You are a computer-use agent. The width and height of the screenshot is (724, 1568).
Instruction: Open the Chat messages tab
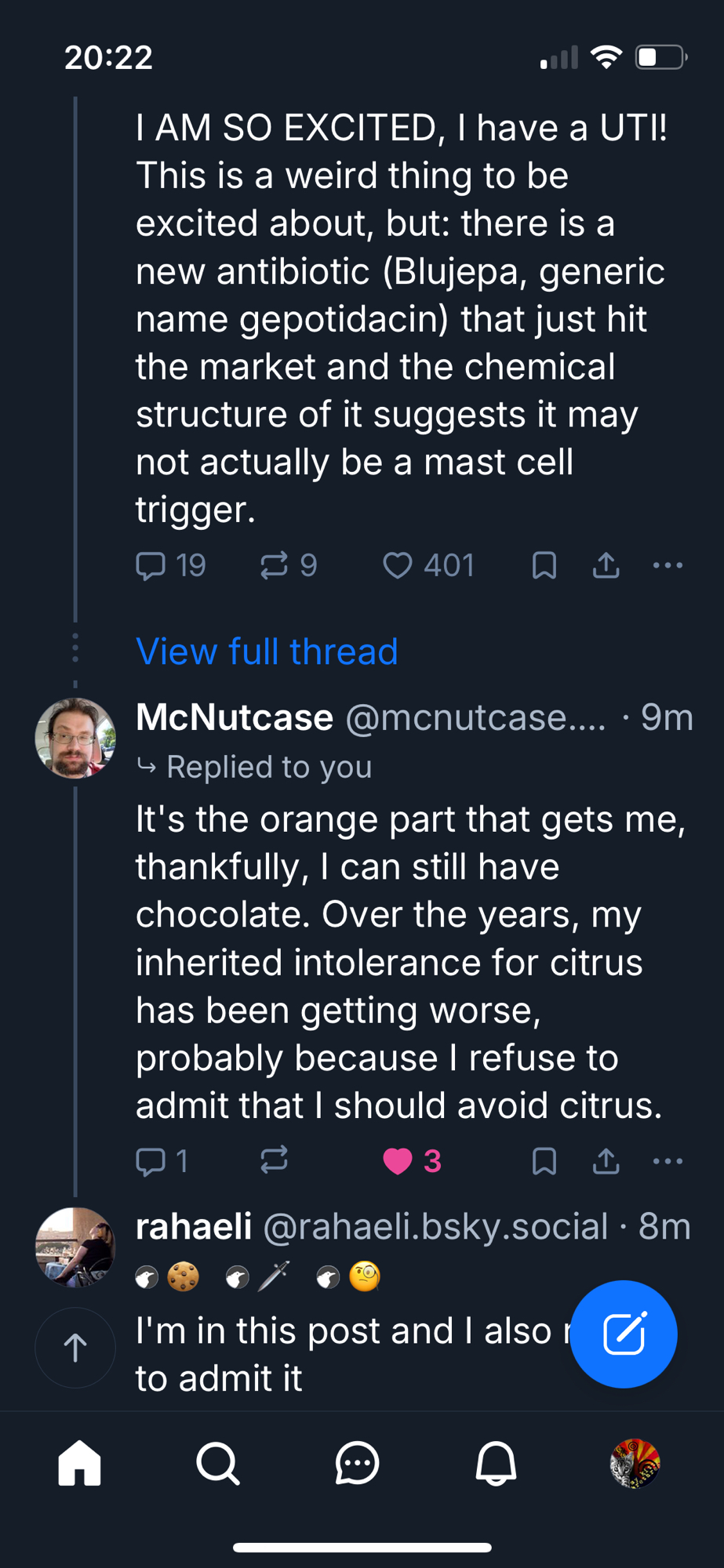pyautogui.click(x=358, y=1463)
